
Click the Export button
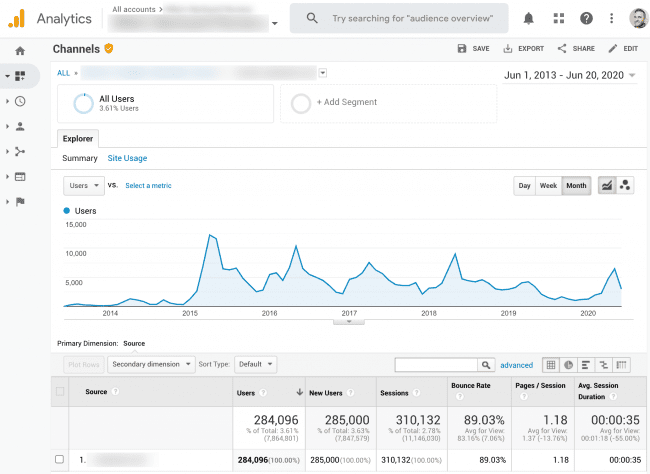[523, 48]
